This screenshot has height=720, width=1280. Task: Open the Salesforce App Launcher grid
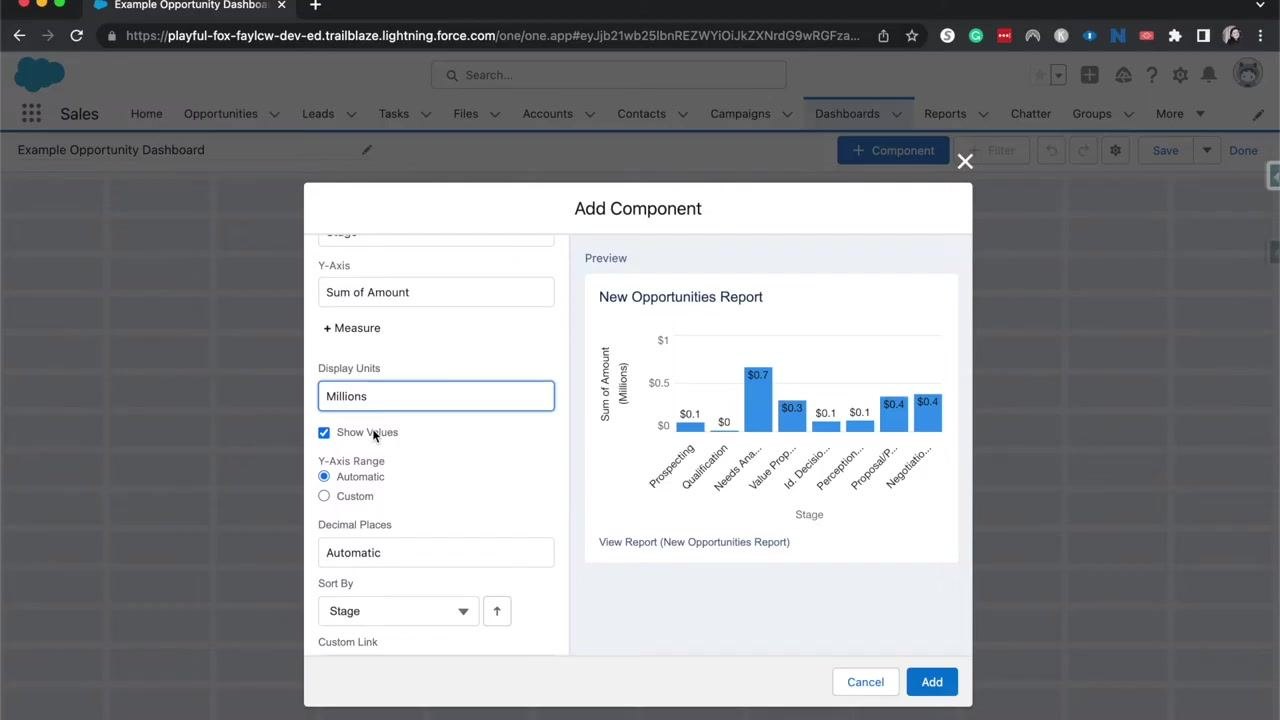coord(31,114)
